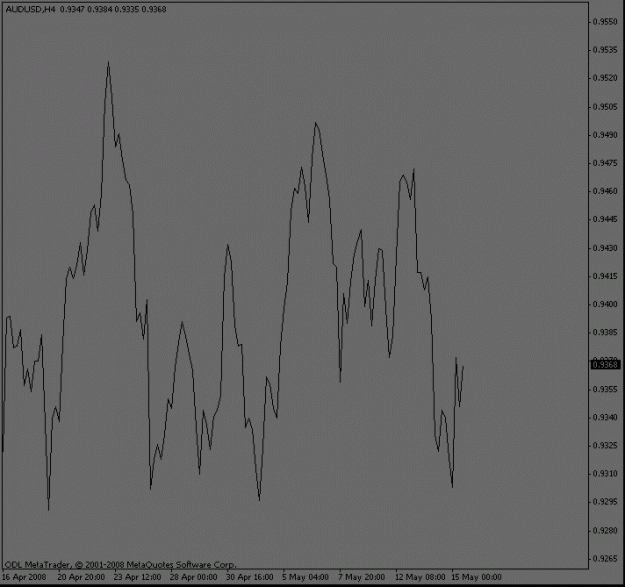Click the 0.9505 price axis label
625x587 pixels.
605,107
